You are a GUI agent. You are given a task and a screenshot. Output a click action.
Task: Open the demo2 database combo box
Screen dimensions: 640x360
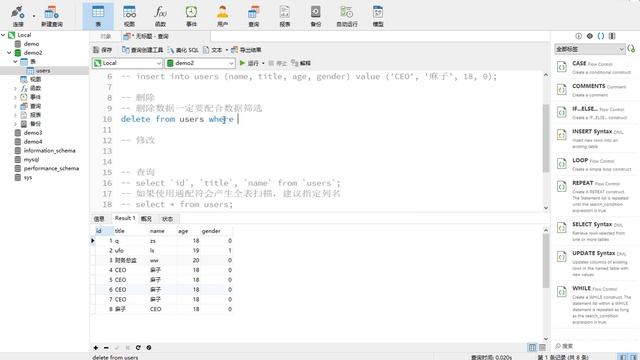(x=200, y=63)
